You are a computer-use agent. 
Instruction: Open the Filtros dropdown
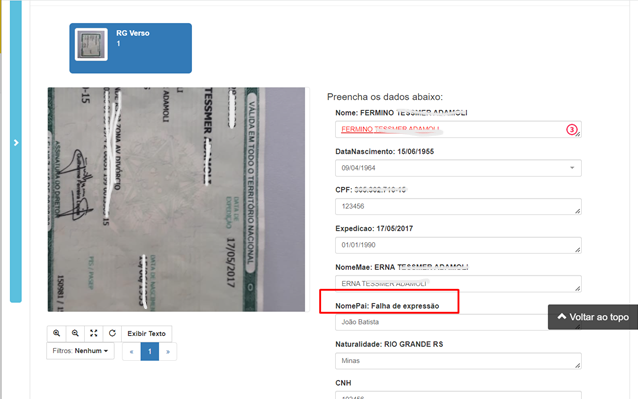tap(80, 351)
